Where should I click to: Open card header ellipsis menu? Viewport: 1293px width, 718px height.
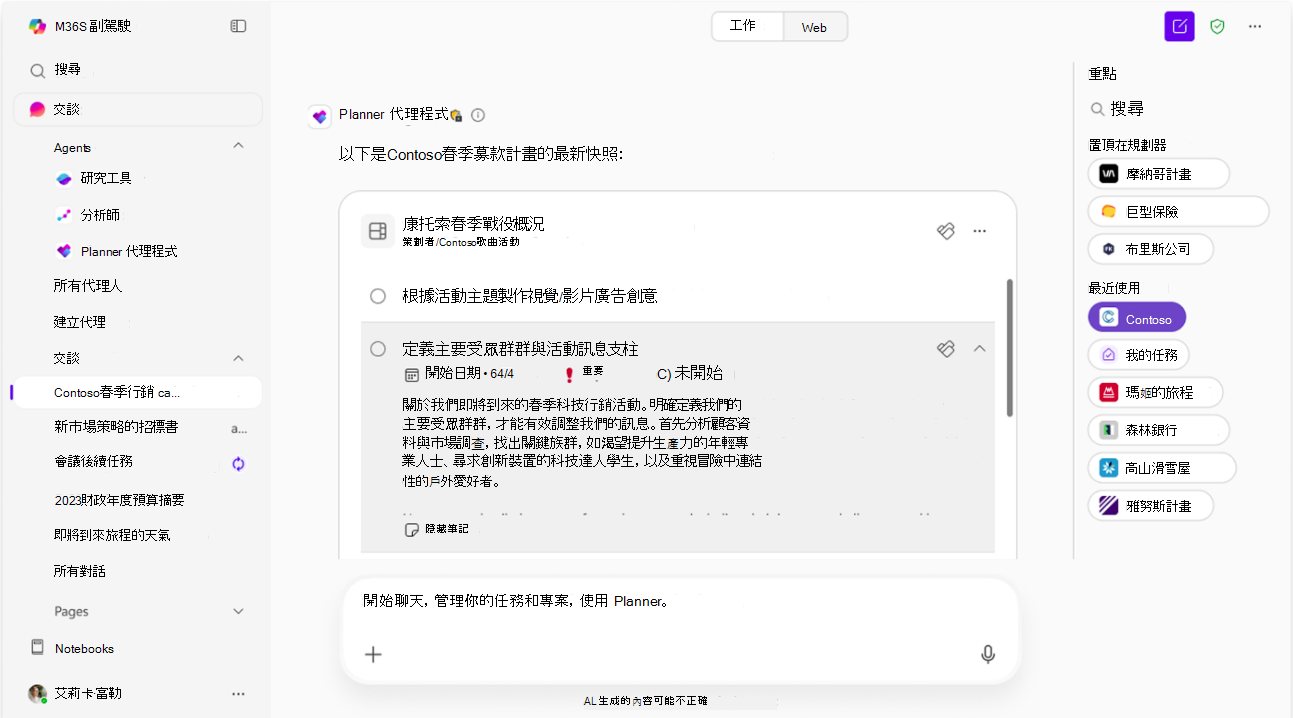[x=980, y=231]
